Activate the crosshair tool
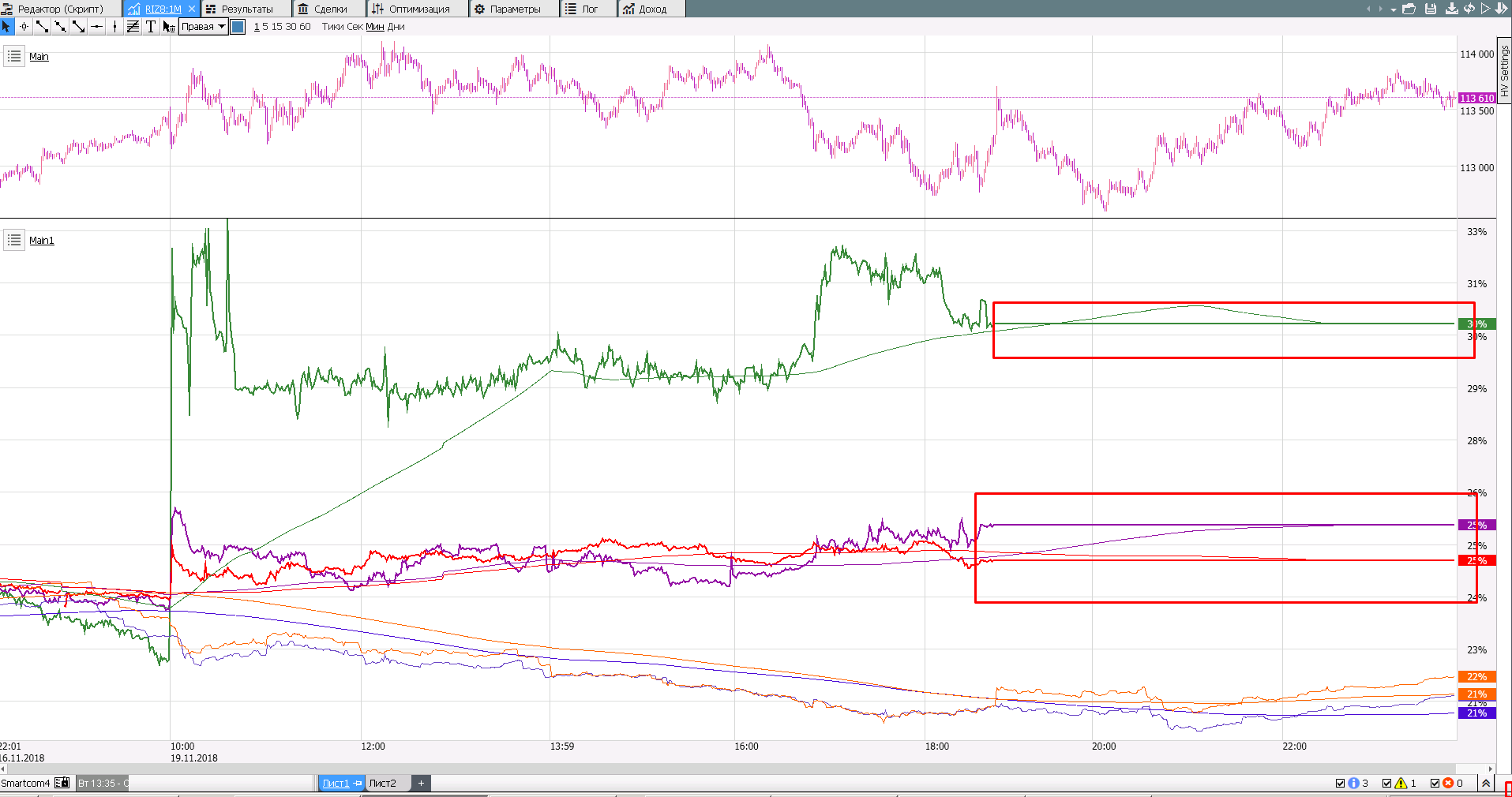Screen dimensions: 1512x797 [24, 27]
